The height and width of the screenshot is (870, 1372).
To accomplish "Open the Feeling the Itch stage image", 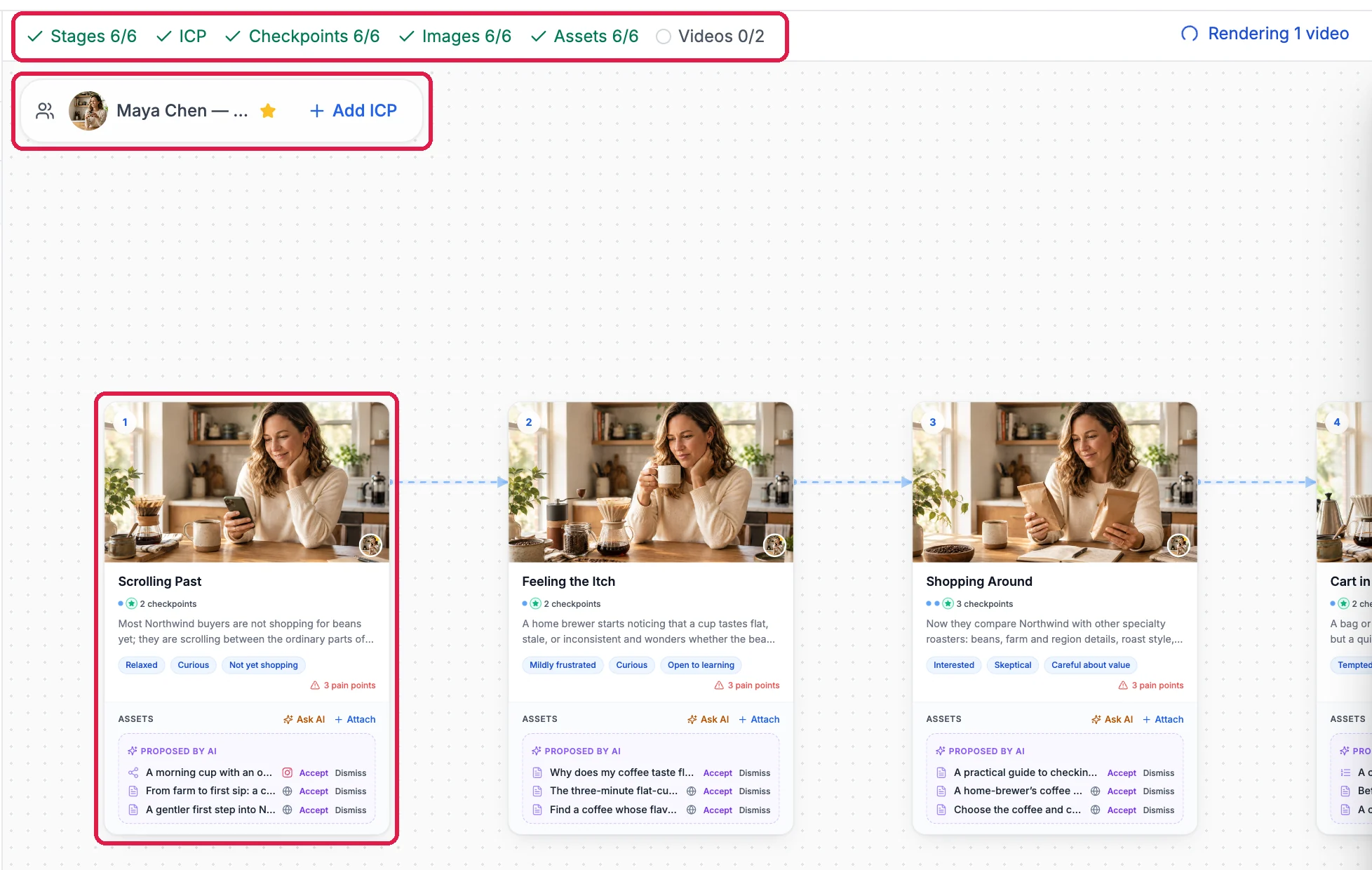I will [x=651, y=482].
